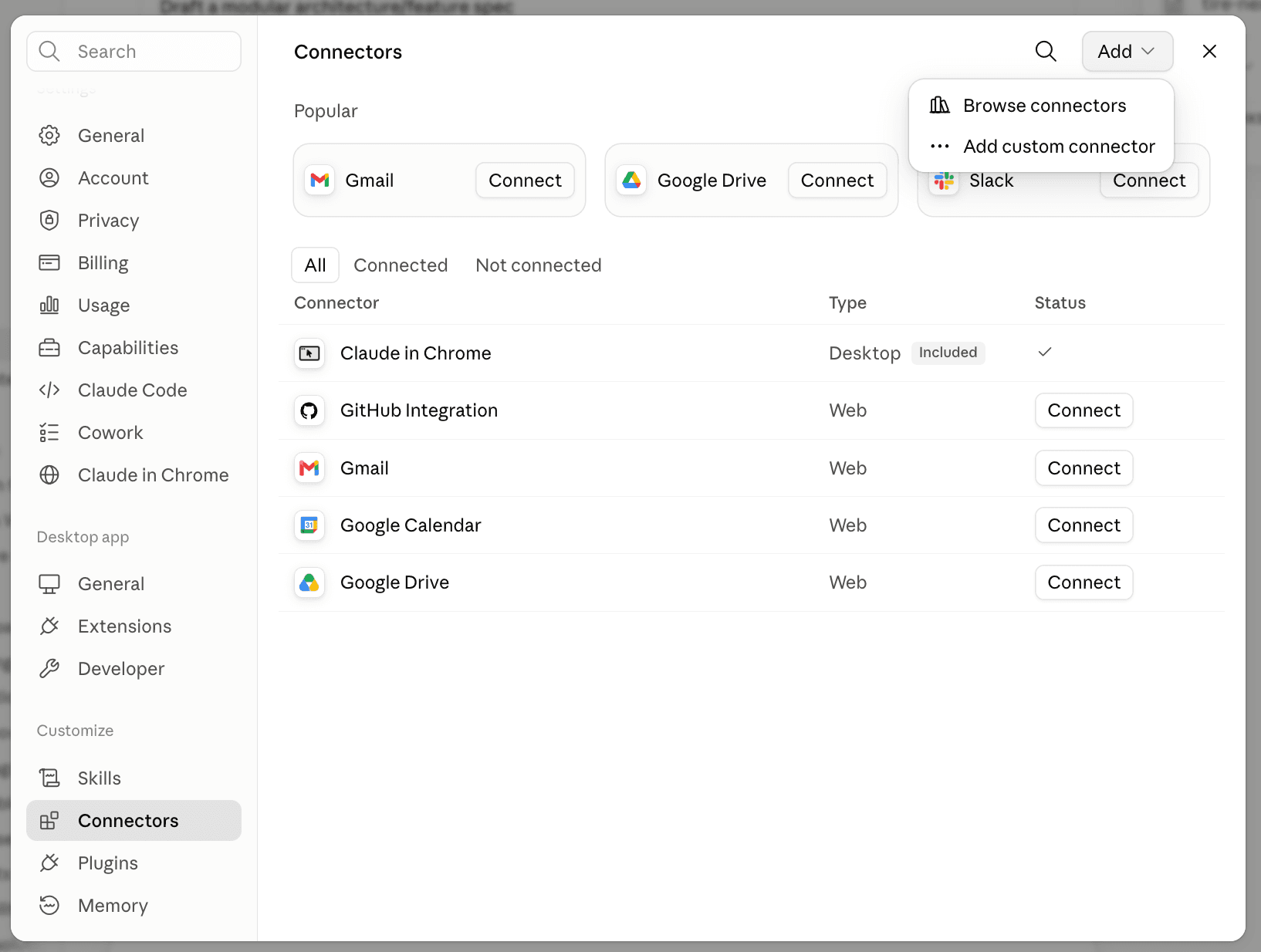Select the Cowork checklist icon
Image resolution: width=1261 pixels, height=952 pixels.
point(49,433)
